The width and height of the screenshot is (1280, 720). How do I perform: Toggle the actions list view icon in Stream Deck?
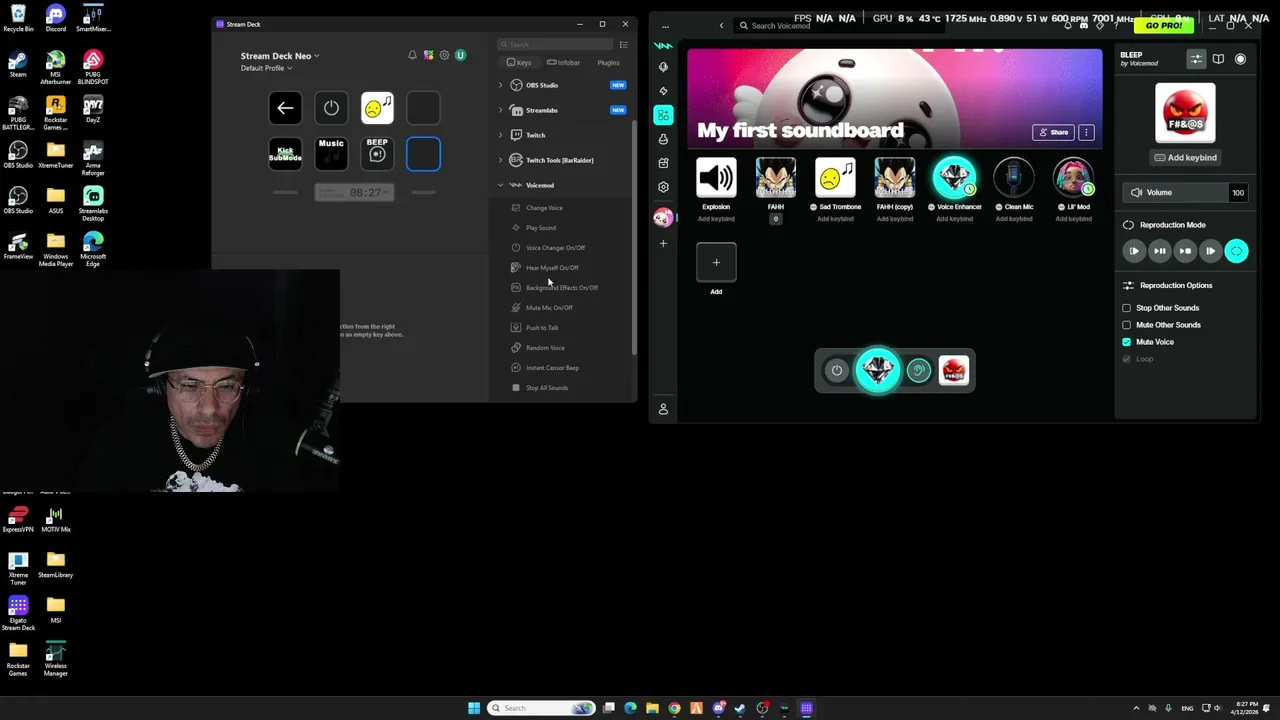pos(623,44)
